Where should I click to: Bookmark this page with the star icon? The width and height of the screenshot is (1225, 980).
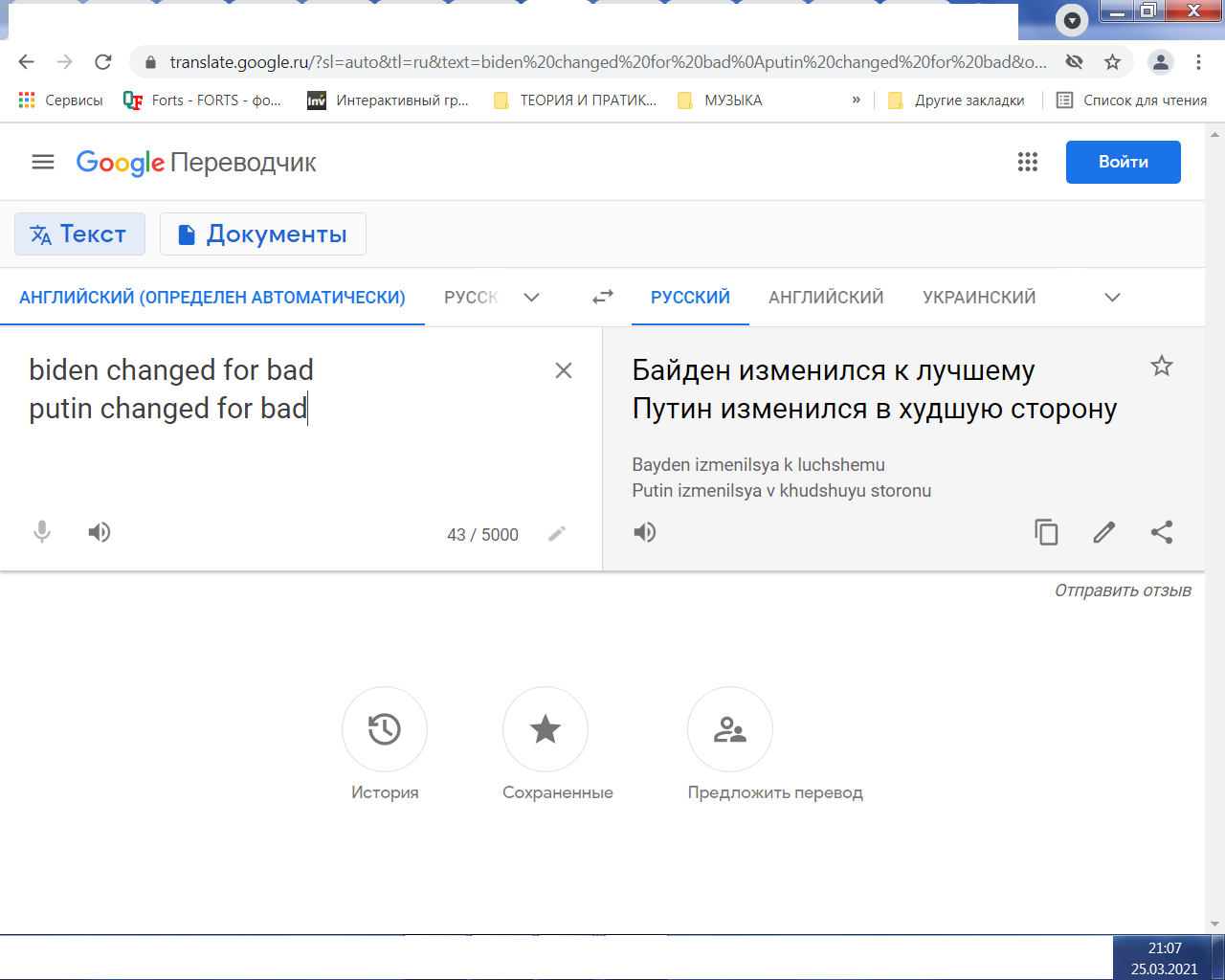click(1112, 62)
